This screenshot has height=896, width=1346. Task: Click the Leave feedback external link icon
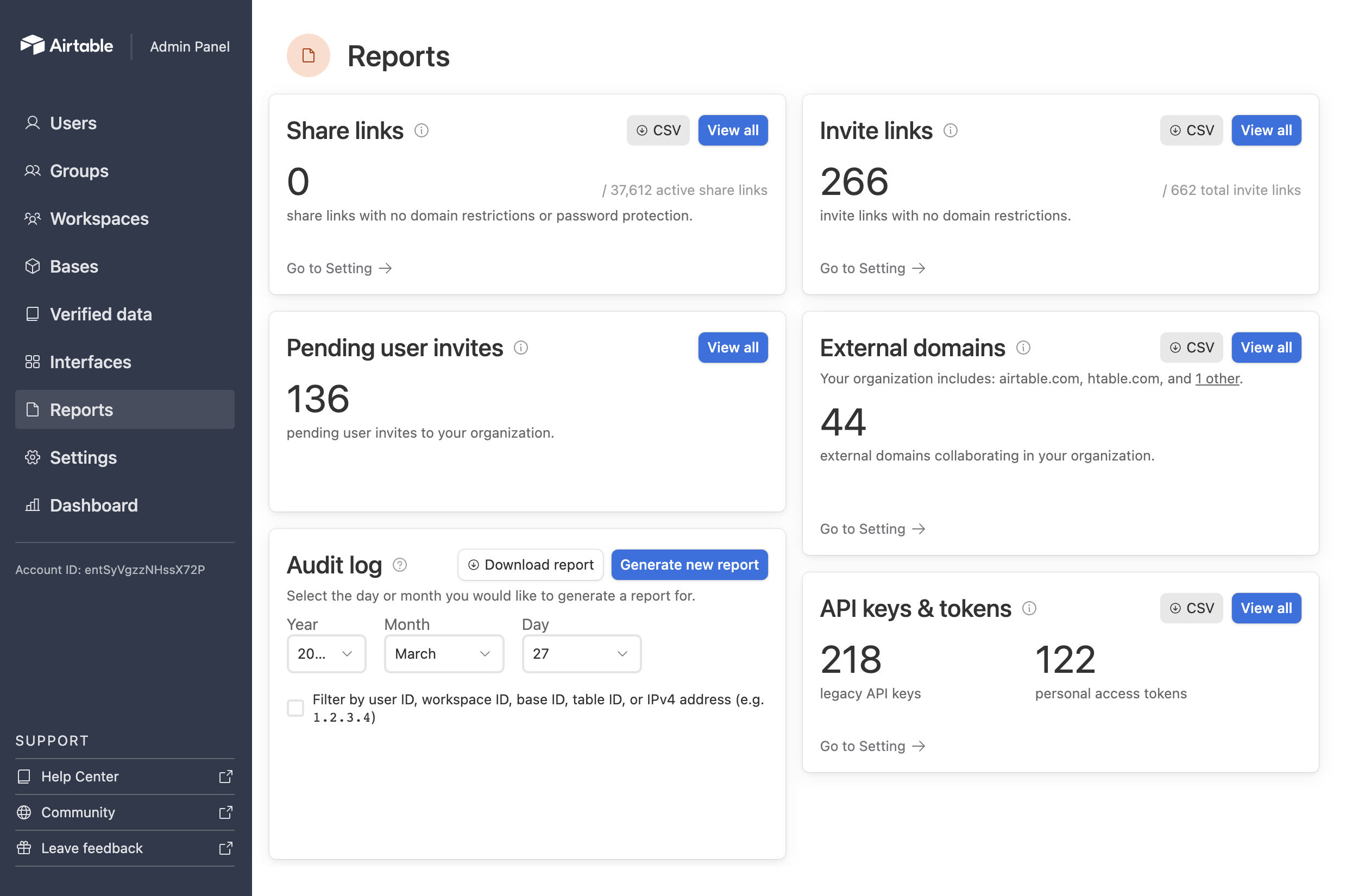[x=226, y=848]
